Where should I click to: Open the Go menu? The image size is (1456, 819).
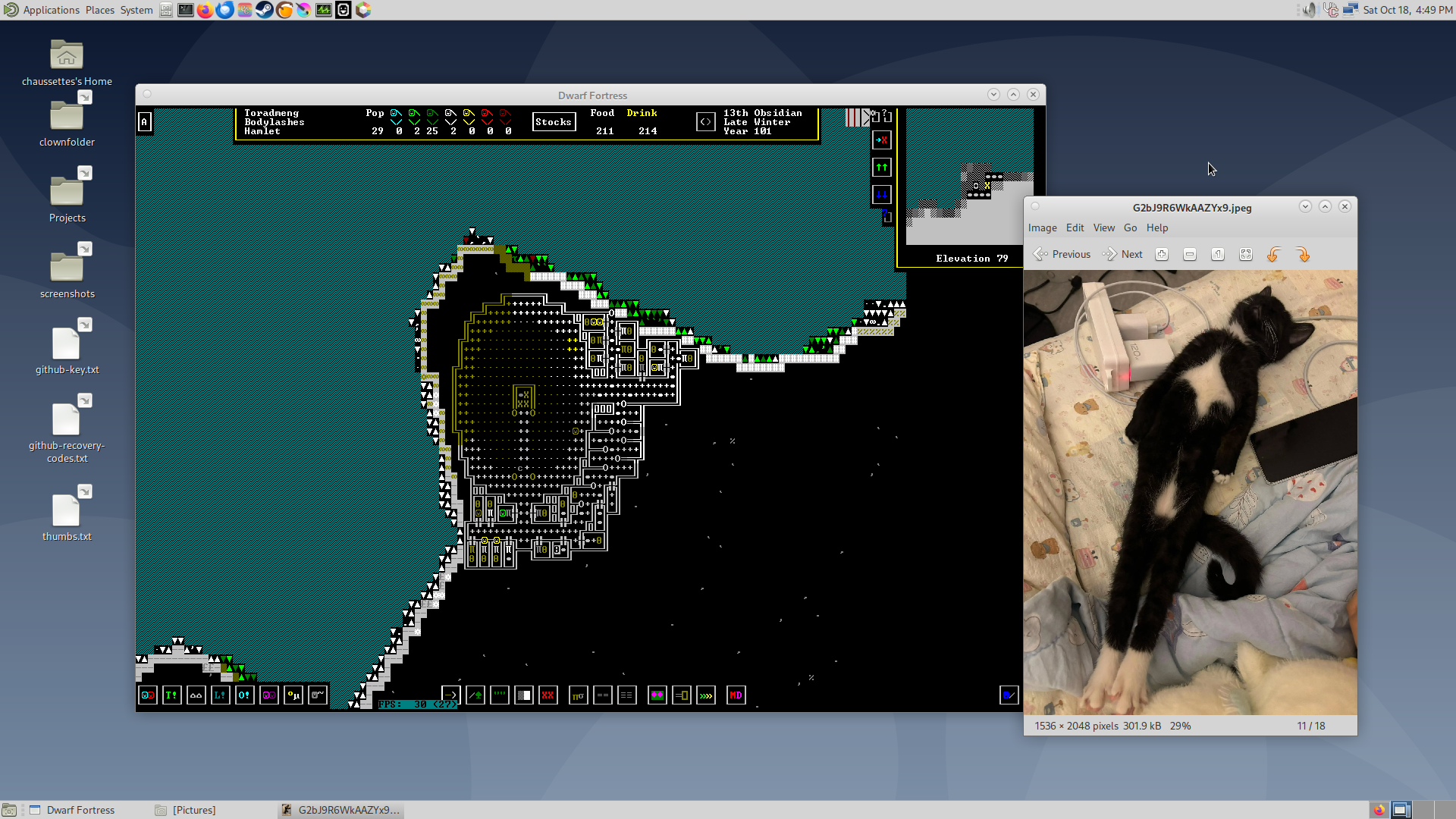click(x=1130, y=227)
